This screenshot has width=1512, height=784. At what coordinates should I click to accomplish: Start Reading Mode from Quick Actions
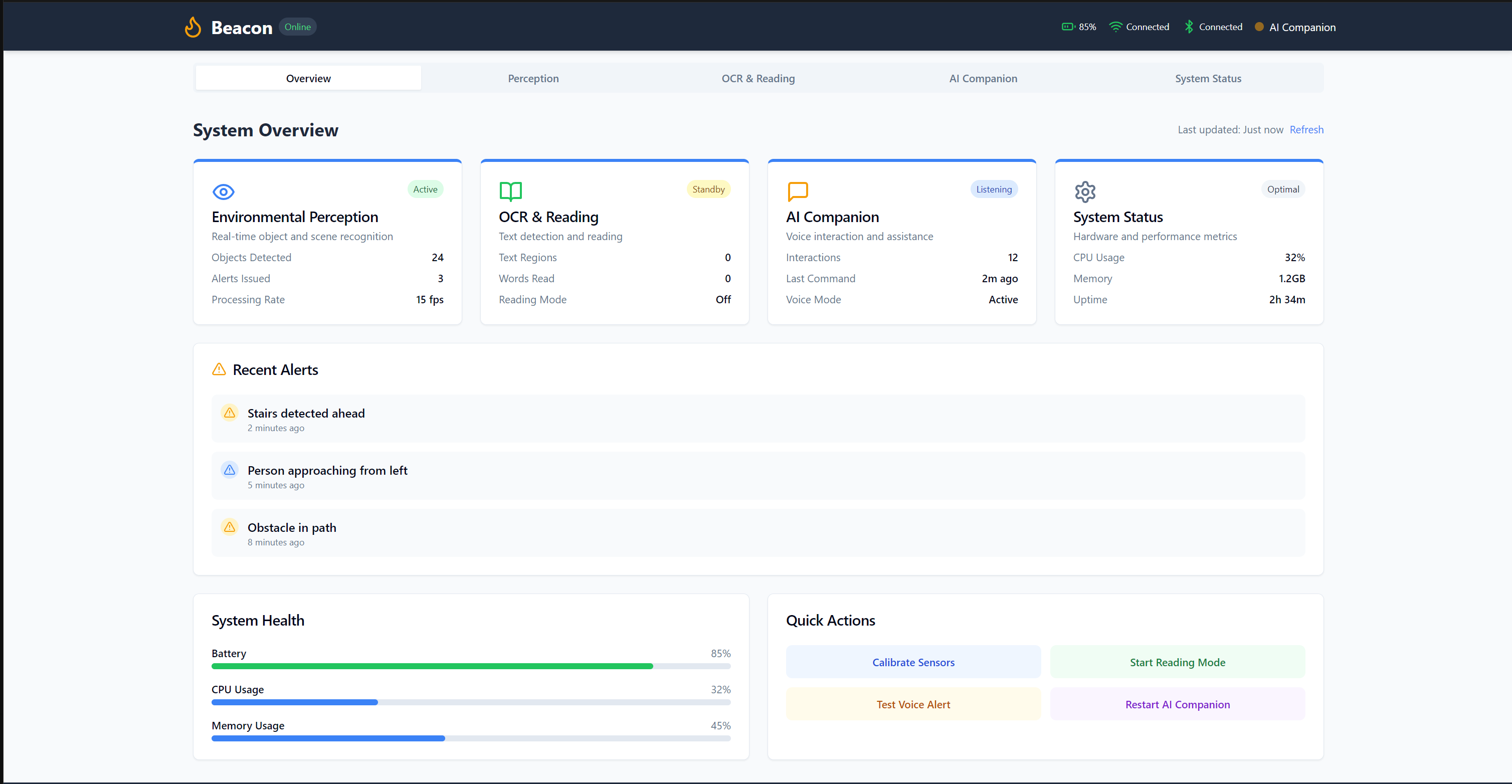click(1178, 662)
